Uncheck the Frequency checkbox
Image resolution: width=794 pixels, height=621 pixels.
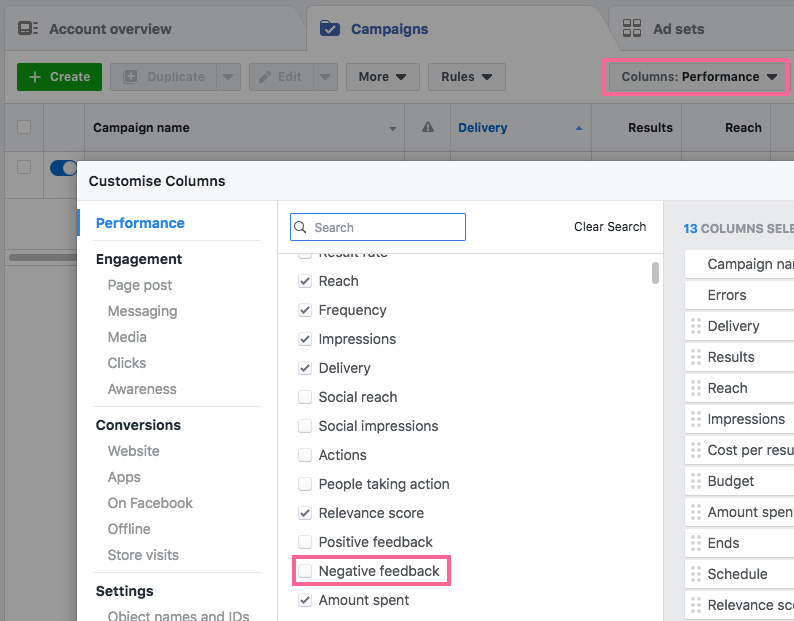305,310
